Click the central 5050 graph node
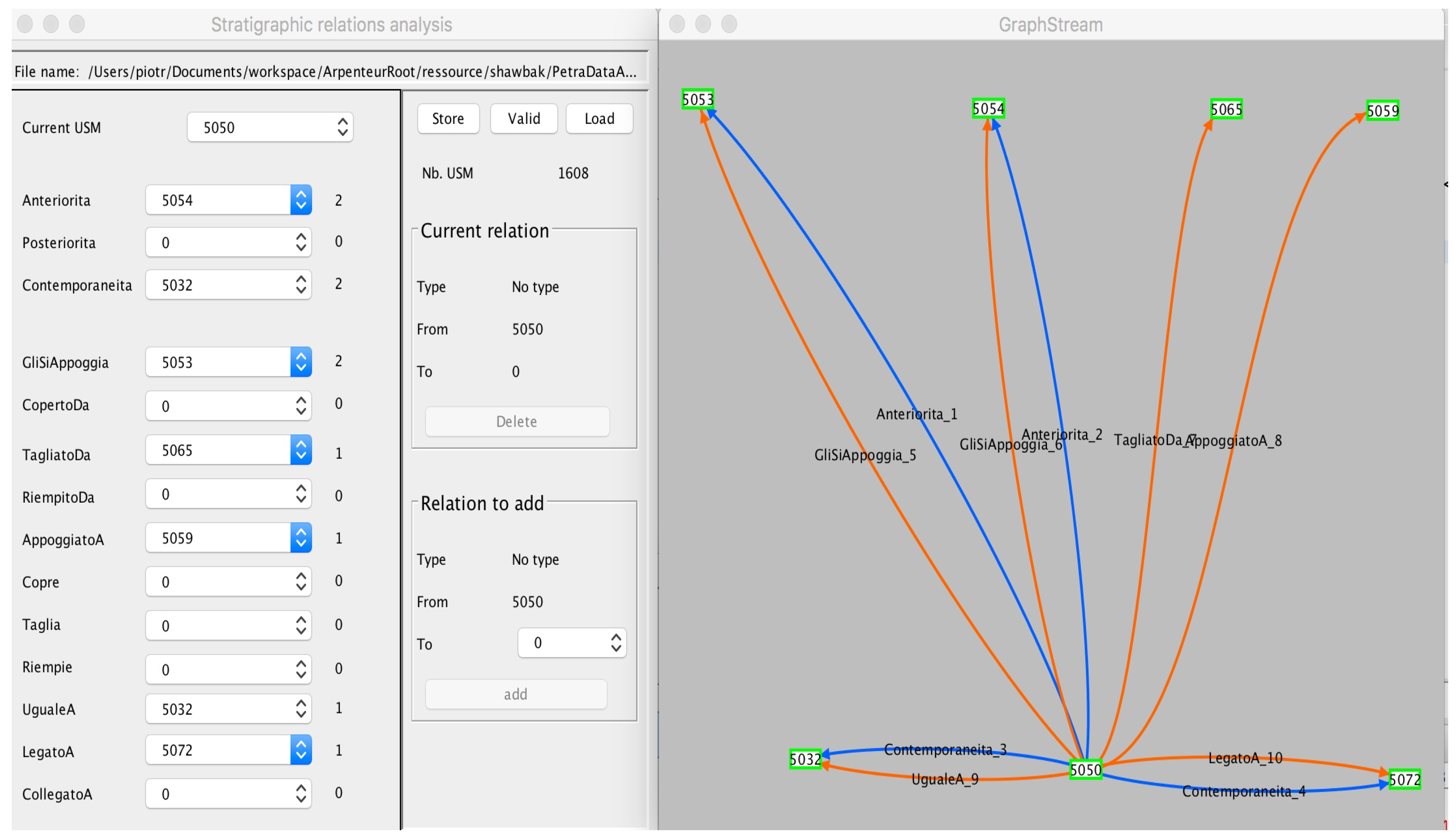The width and height of the screenshot is (1456, 838). [x=1085, y=769]
